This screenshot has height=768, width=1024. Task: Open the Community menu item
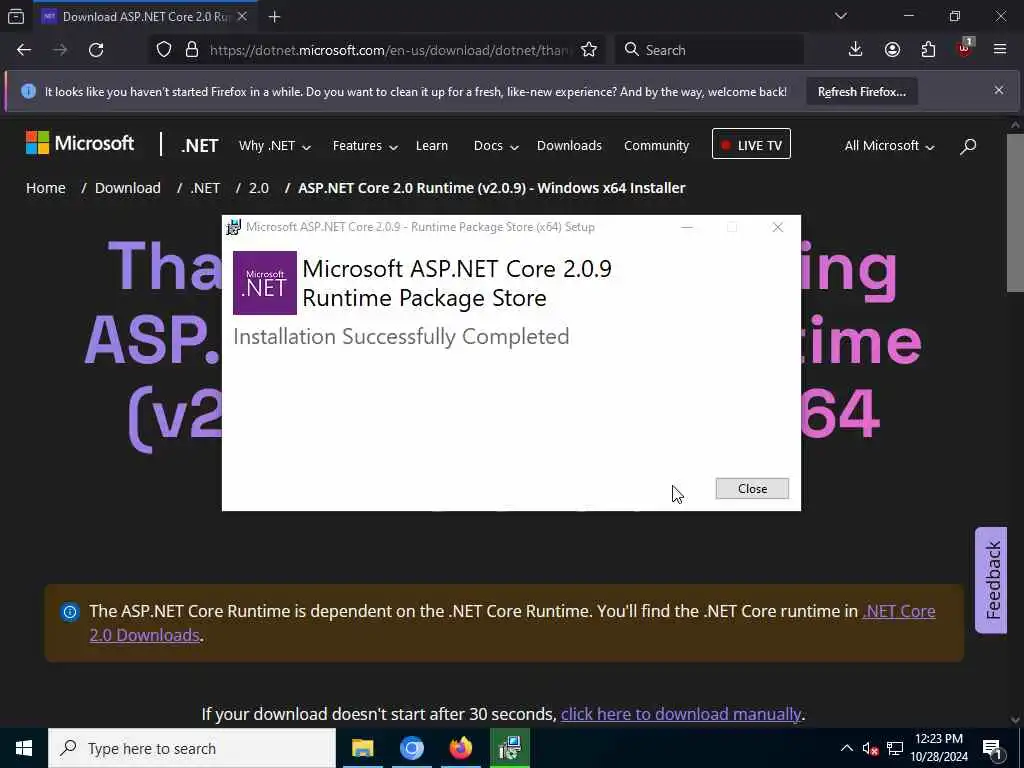(x=656, y=146)
